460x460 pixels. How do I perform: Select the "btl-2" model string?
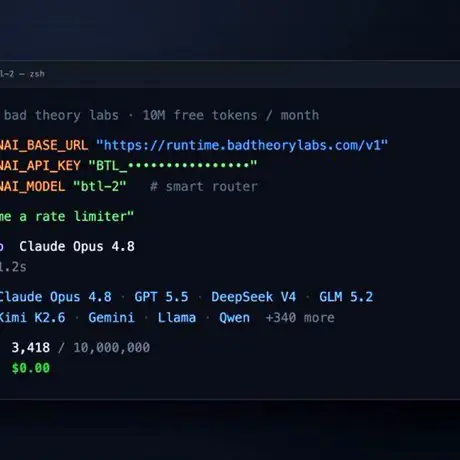pos(100,186)
